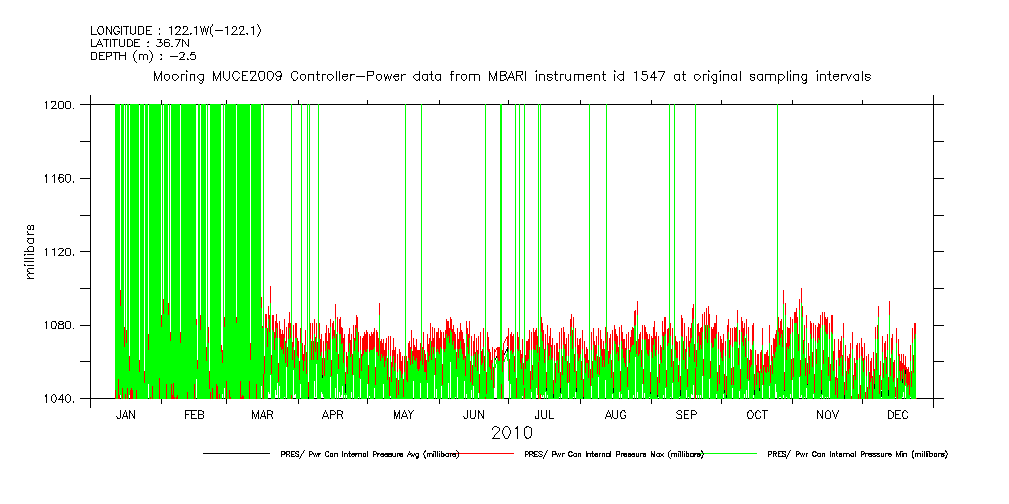Viewport: 1009px width, 504px height.
Task: Click the SEP month label on x-axis
Action: click(686, 414)
